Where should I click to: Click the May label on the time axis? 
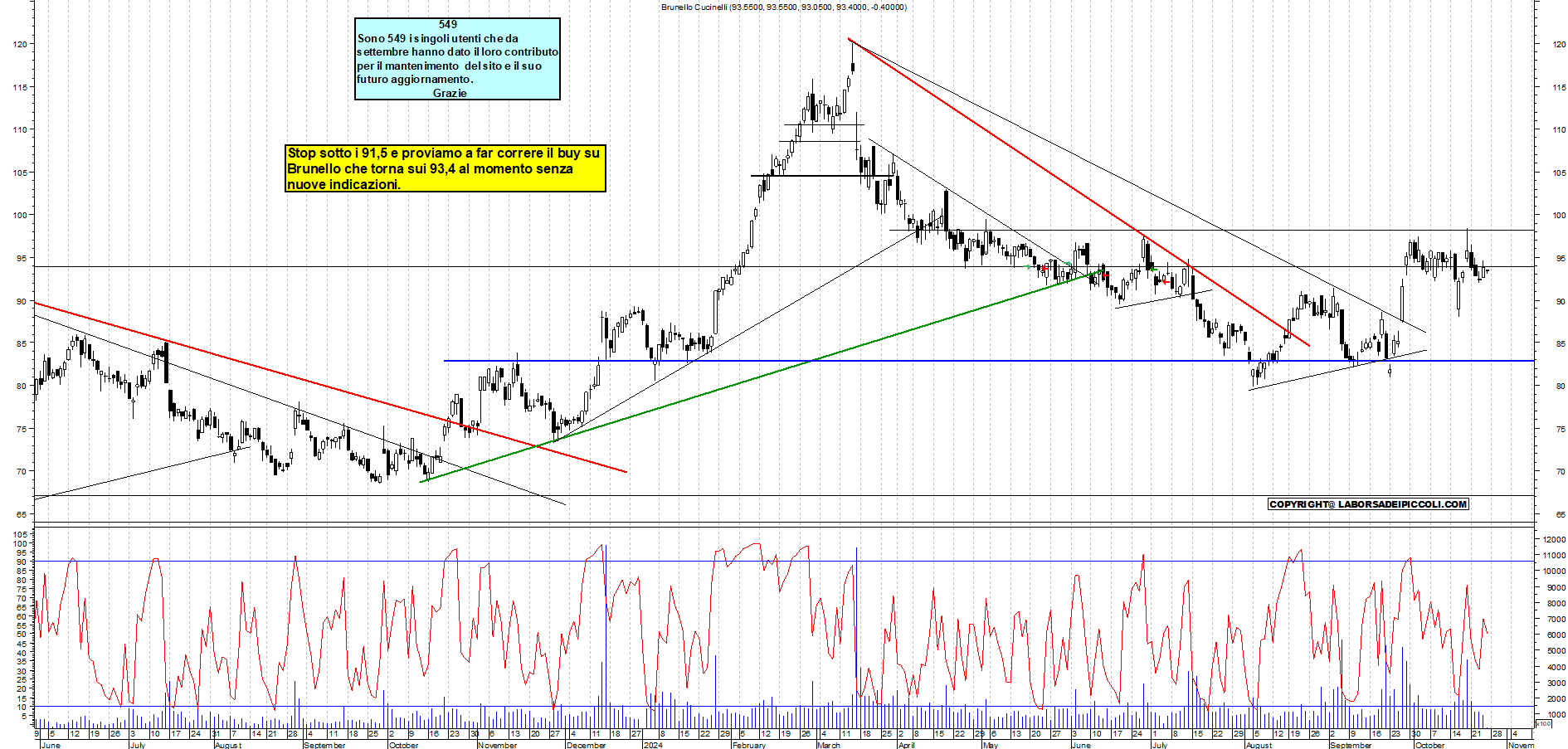pyautogui.click(x=991, y=745)
